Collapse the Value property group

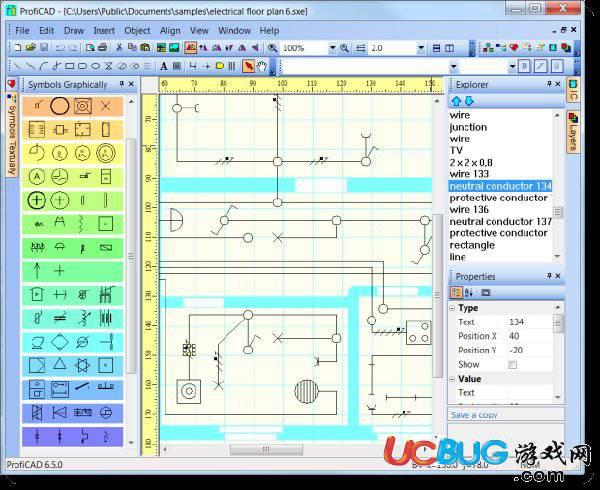coord(452,379)
